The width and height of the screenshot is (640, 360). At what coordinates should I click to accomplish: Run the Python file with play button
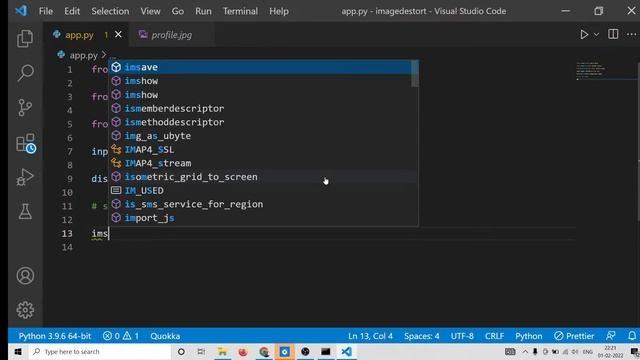pyautogui.click(x=584, y=35)
